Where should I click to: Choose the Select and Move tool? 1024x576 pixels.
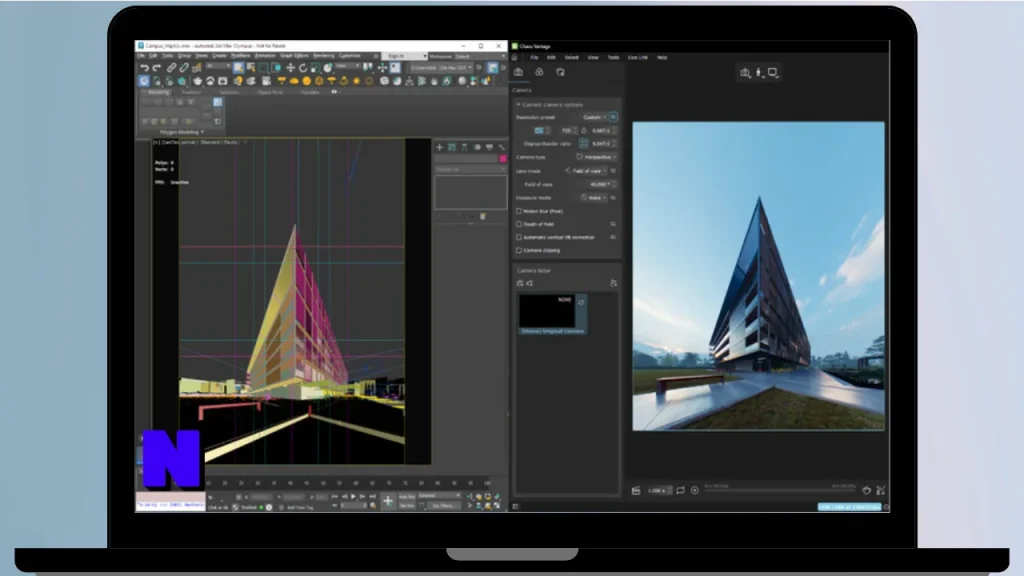(291, 68)
